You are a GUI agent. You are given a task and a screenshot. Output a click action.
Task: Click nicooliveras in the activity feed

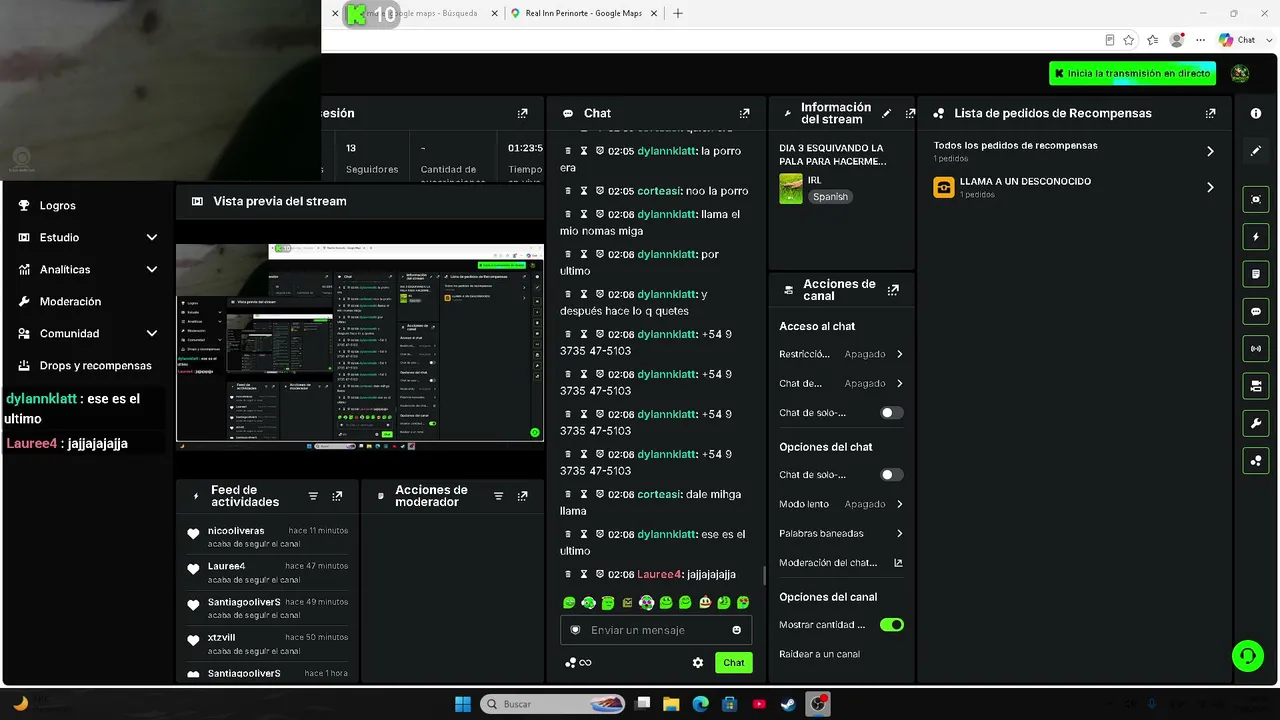pos(236,531)
